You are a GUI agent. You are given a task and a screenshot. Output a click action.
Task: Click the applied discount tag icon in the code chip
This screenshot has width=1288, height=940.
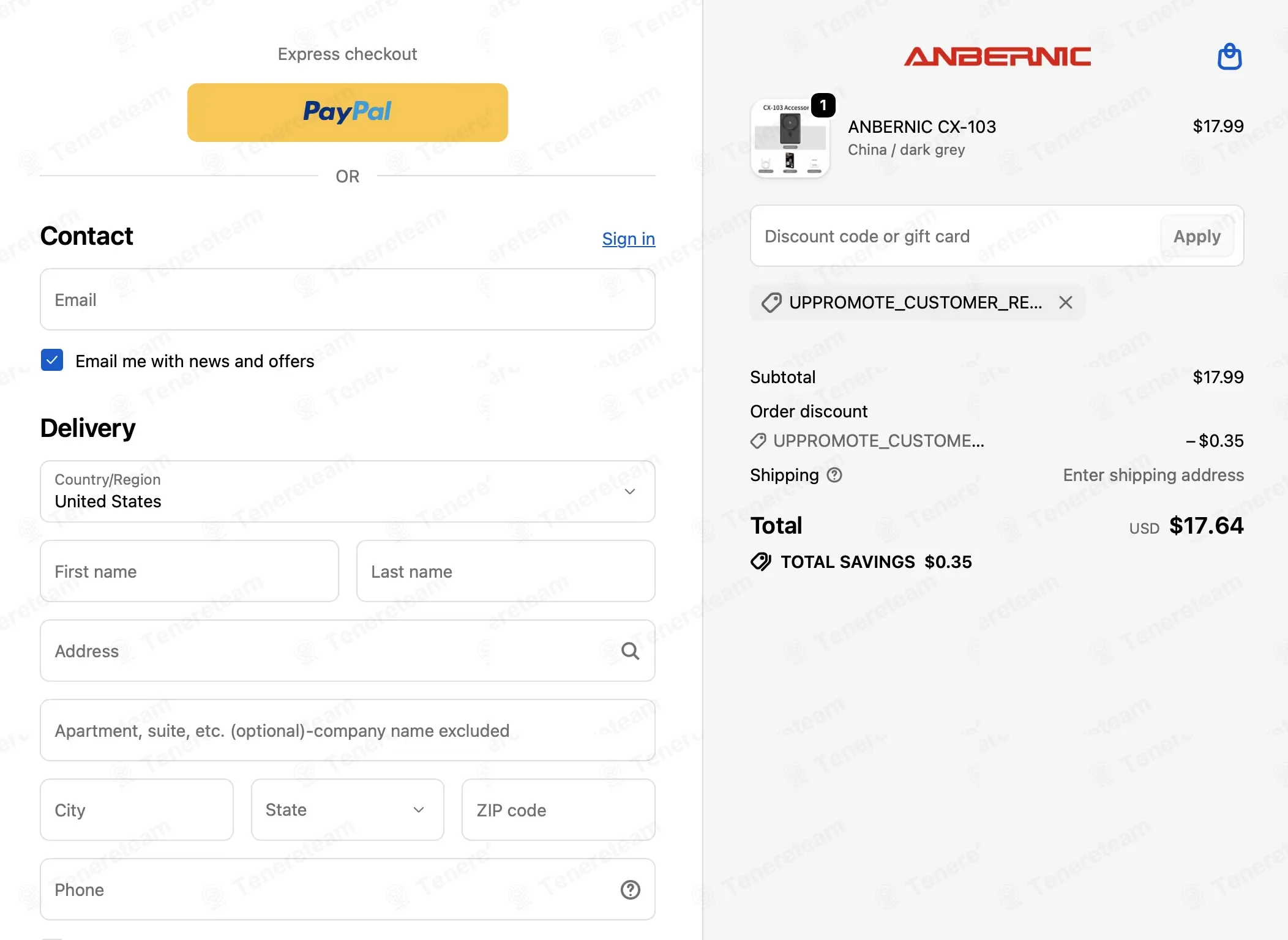tap(771, 302)
